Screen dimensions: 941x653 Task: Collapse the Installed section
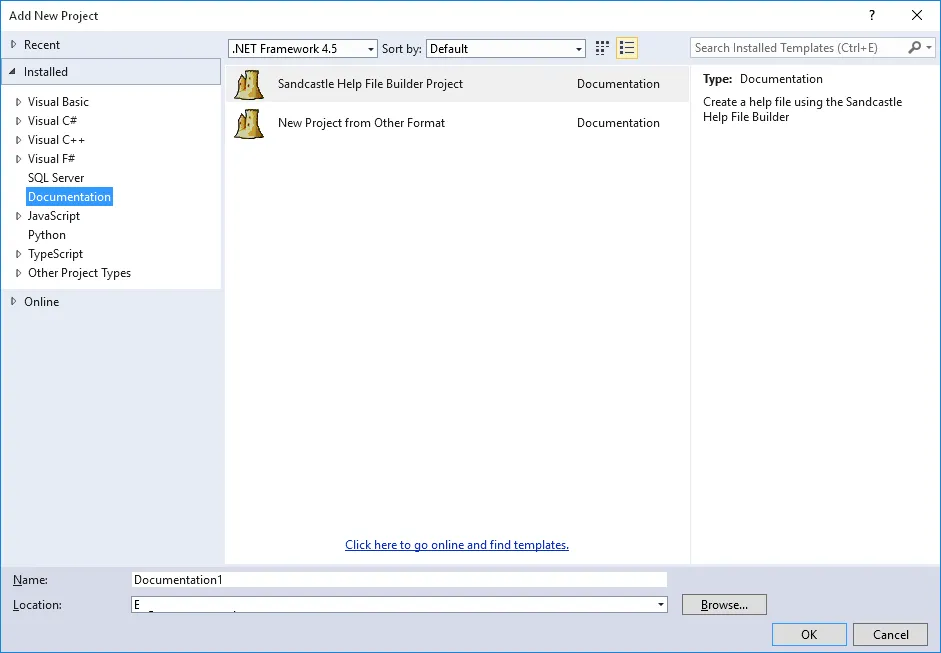click(x=13, y=71)
